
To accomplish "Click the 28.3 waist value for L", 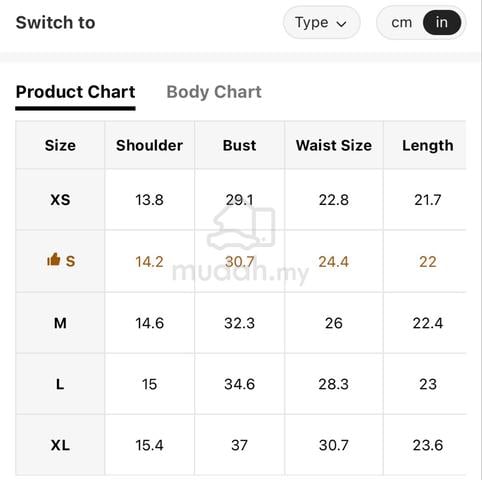I will click(334, 384).
